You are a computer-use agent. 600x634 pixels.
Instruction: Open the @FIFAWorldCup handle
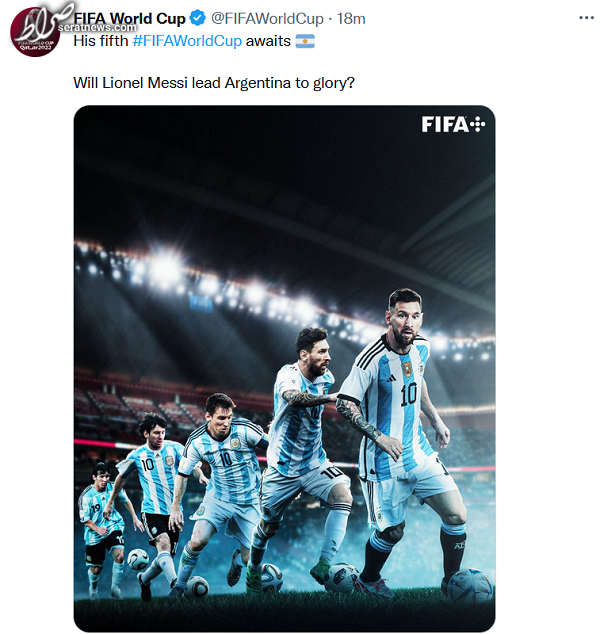click(x=267, y=19)
